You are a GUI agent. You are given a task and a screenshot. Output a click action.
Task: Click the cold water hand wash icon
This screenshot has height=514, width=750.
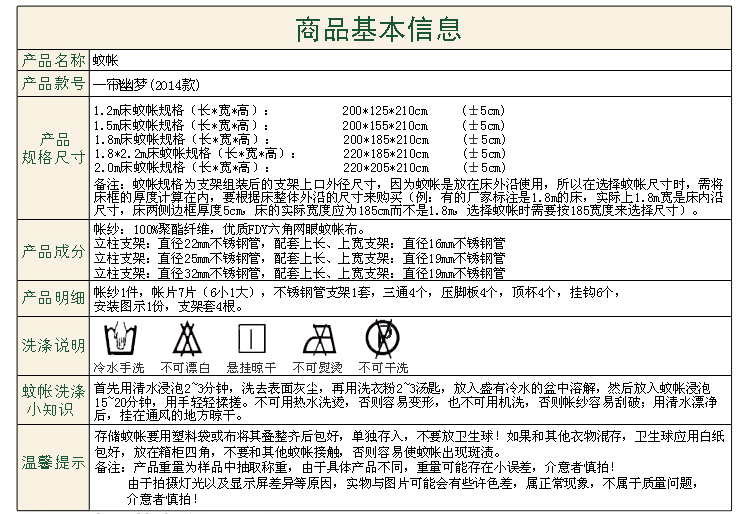coord(121,338)
